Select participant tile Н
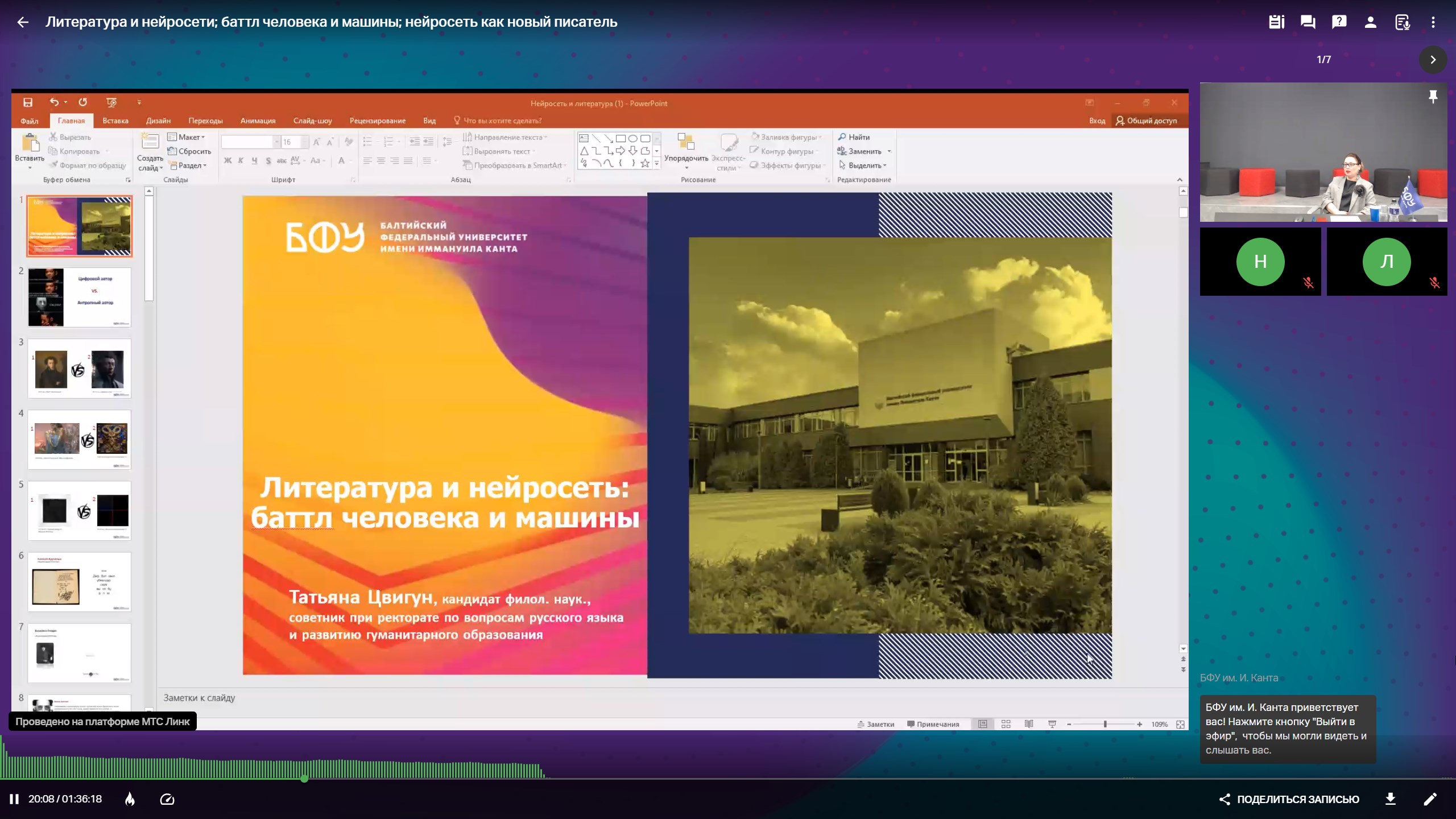 coord(1260,262)
